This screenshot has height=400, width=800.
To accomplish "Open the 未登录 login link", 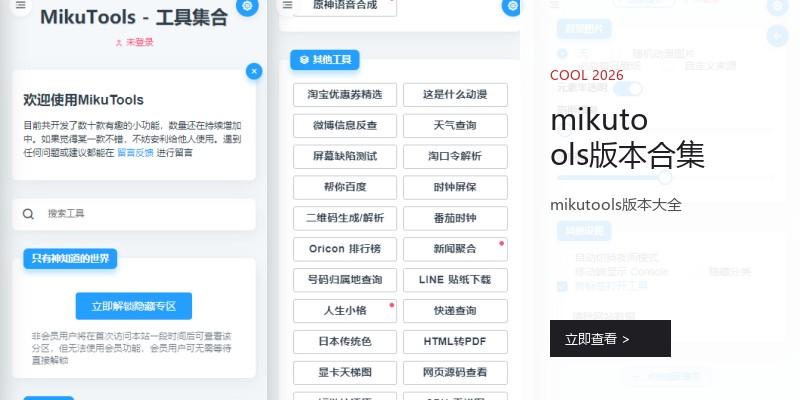I will (x=139, y=43).
